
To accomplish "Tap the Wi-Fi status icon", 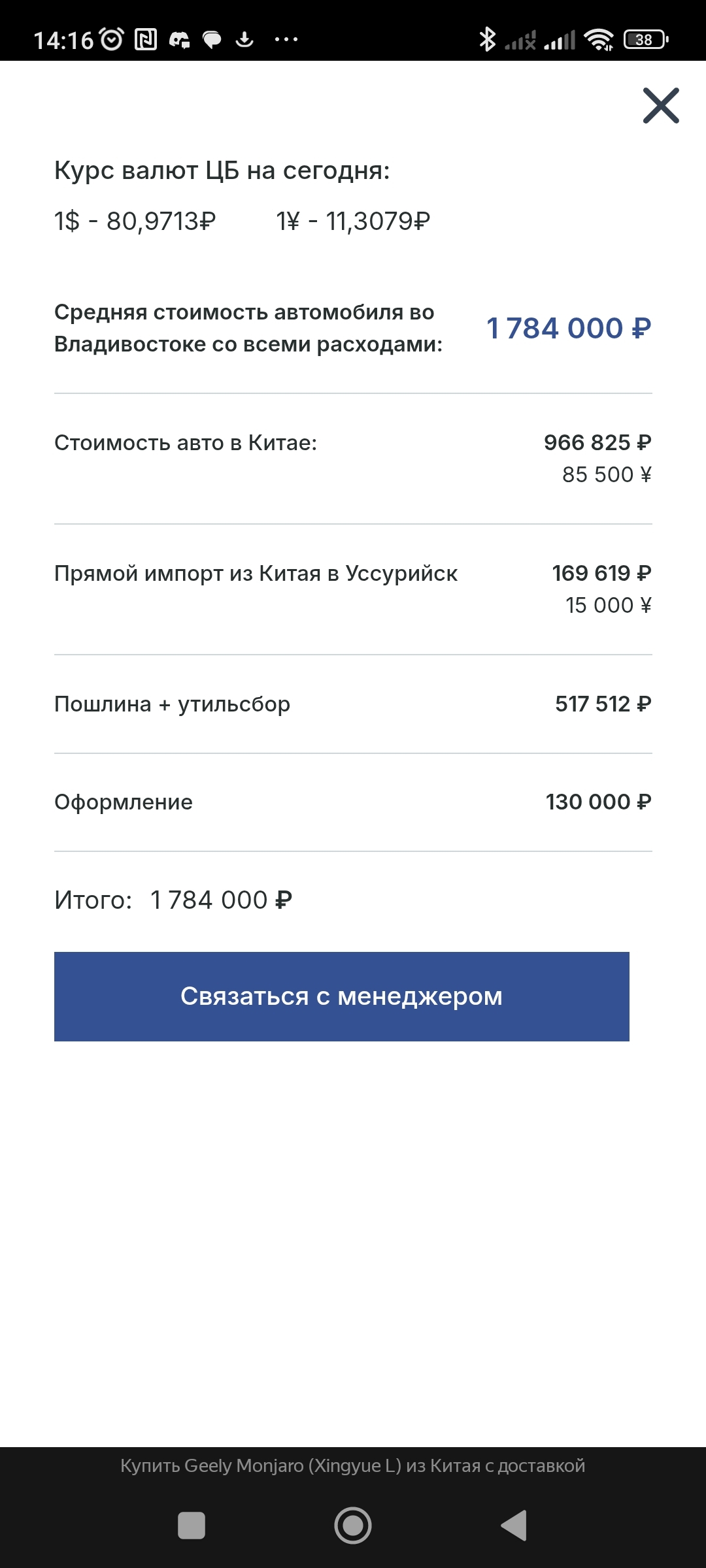I will coord(599,40).
